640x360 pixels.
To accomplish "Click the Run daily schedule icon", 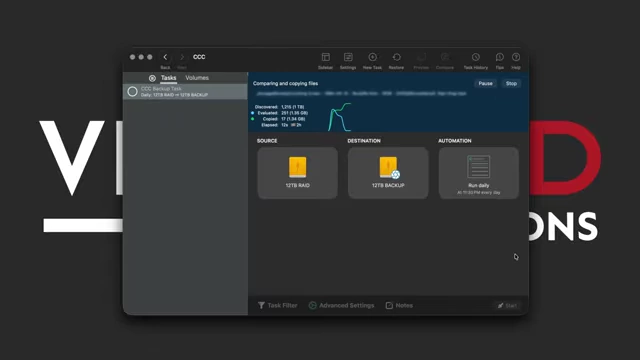I will [478, 167].
